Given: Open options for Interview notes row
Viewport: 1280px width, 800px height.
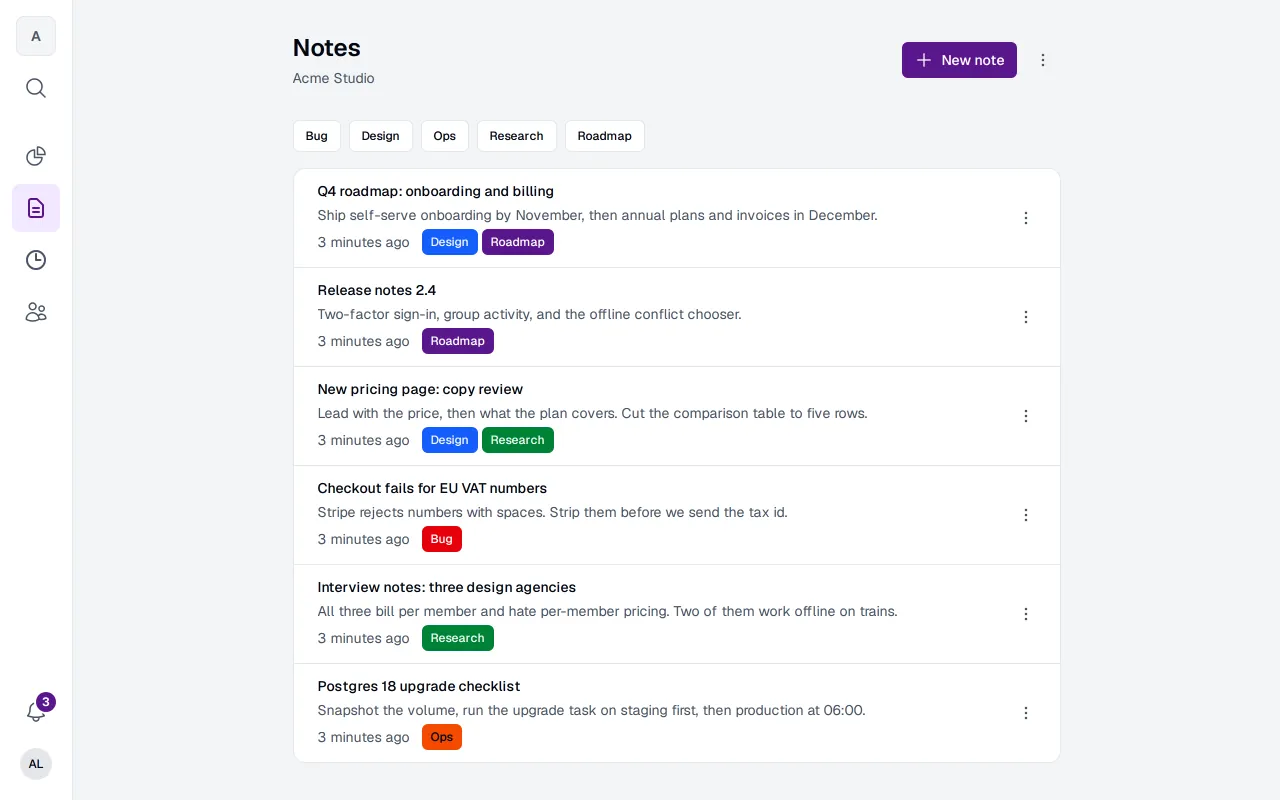Looking at the screenshot, I should tap(1025, 614).
